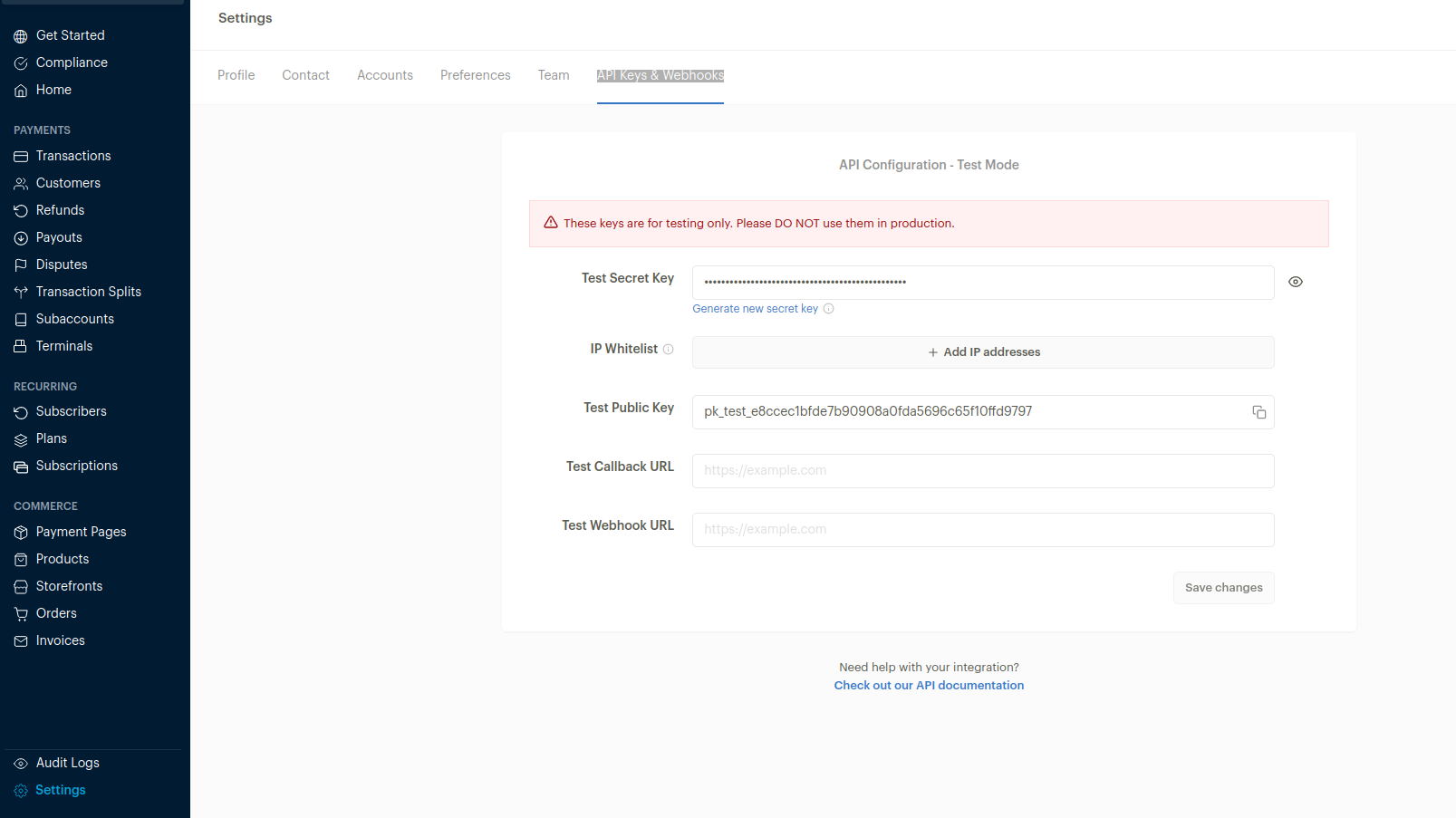Click the Refunds icon
The width and height of the screenshot is (1456, 818).
[x=20, y=210]
